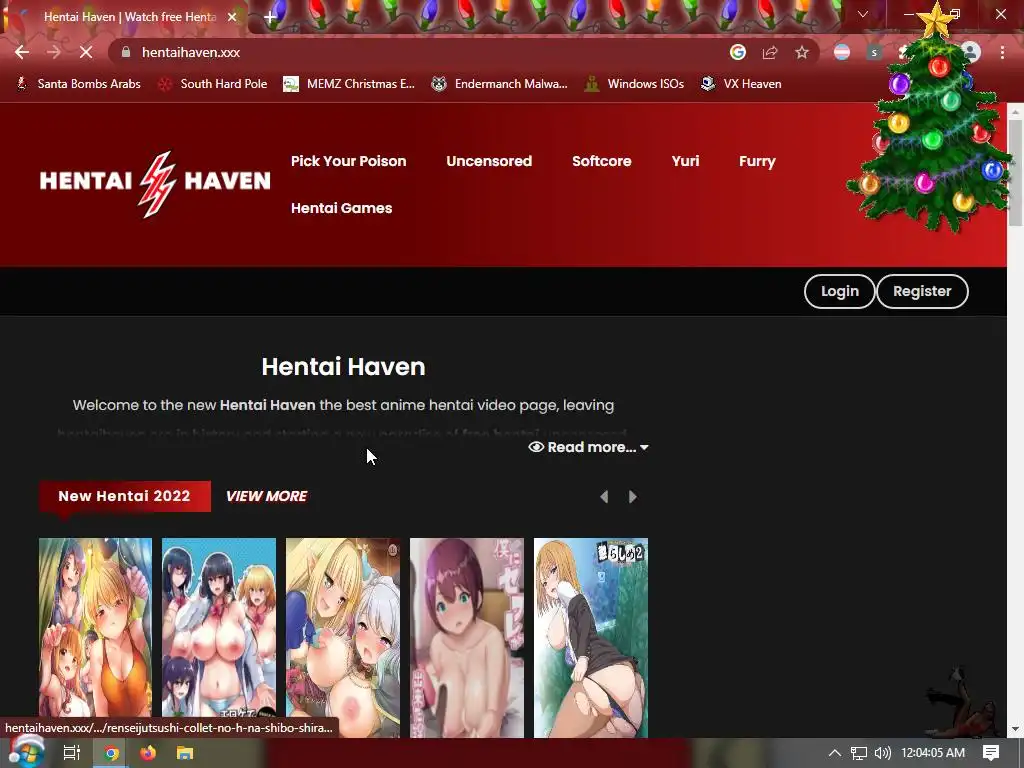Close the Hentai Haven browser tab
The height and width of the screenshot is (768, 1024).
click(232, 17)
